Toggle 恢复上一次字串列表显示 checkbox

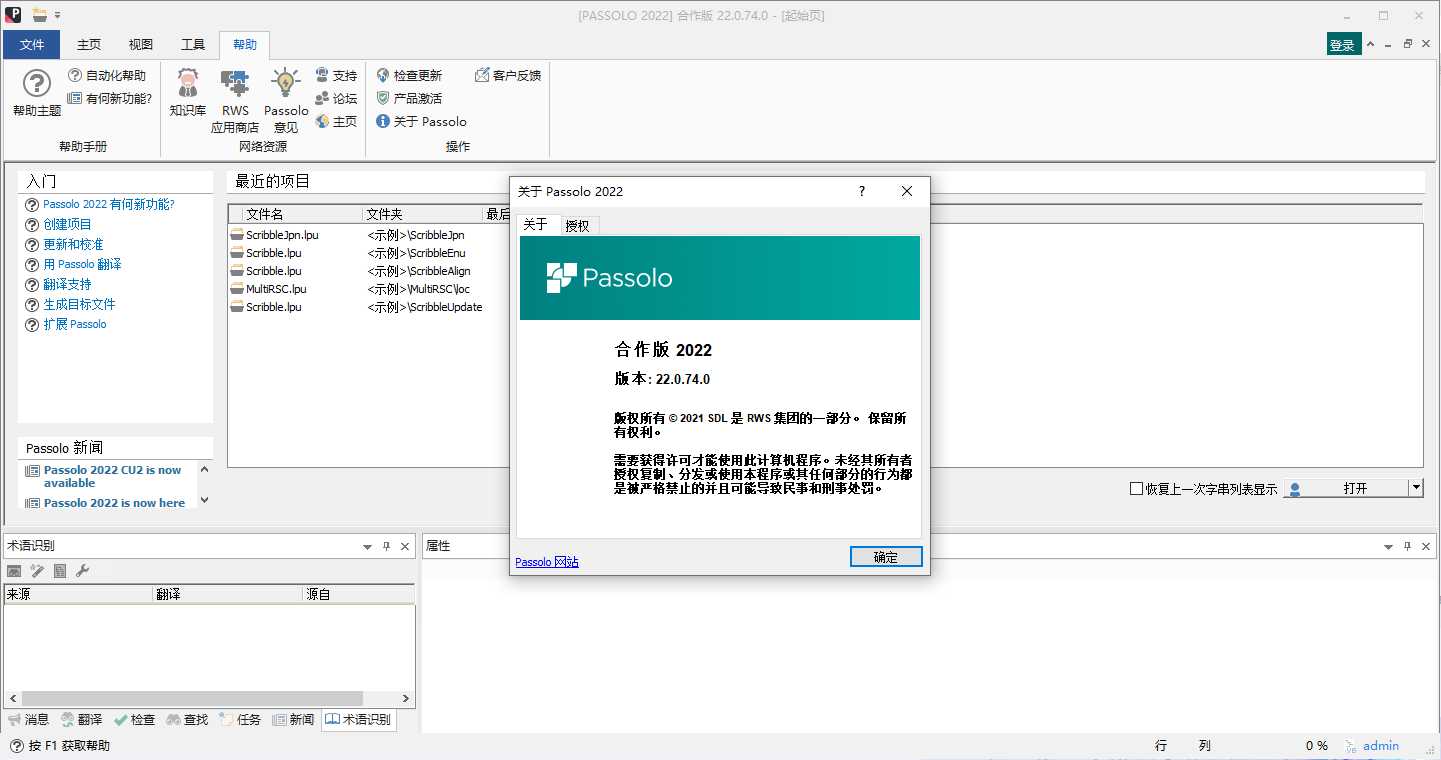point(1136,489)
